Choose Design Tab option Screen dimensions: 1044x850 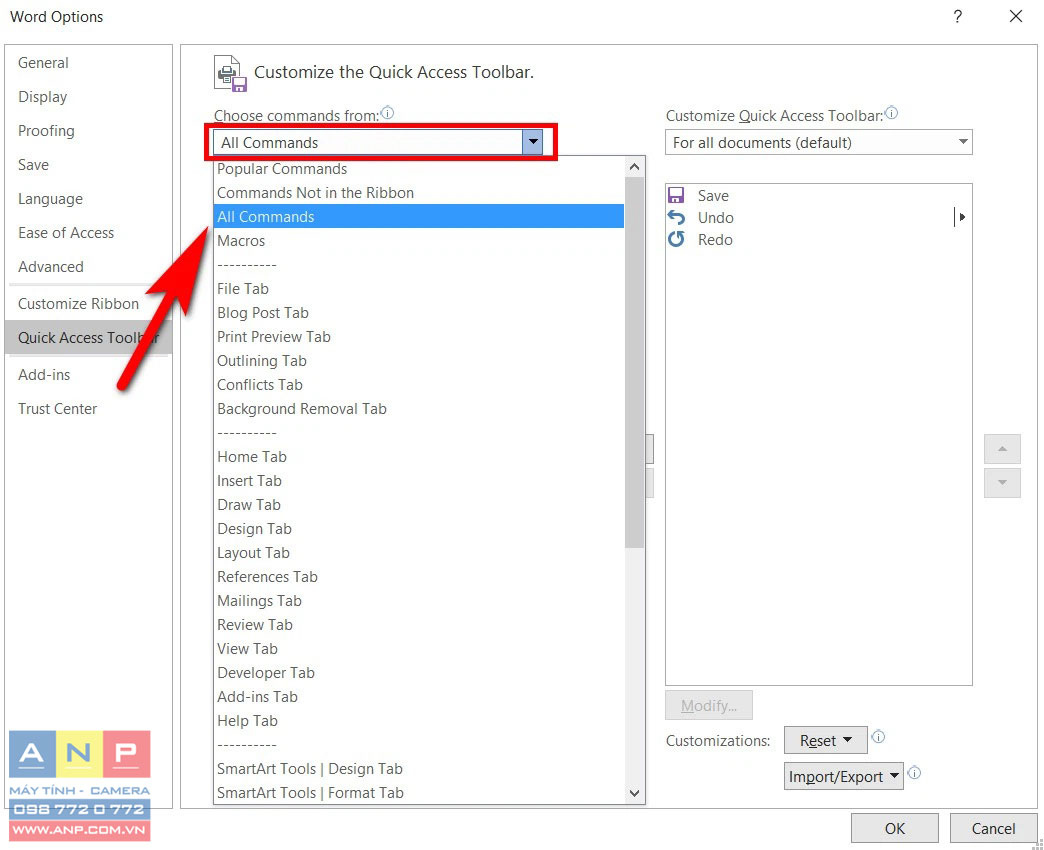(x=419, y=529)
